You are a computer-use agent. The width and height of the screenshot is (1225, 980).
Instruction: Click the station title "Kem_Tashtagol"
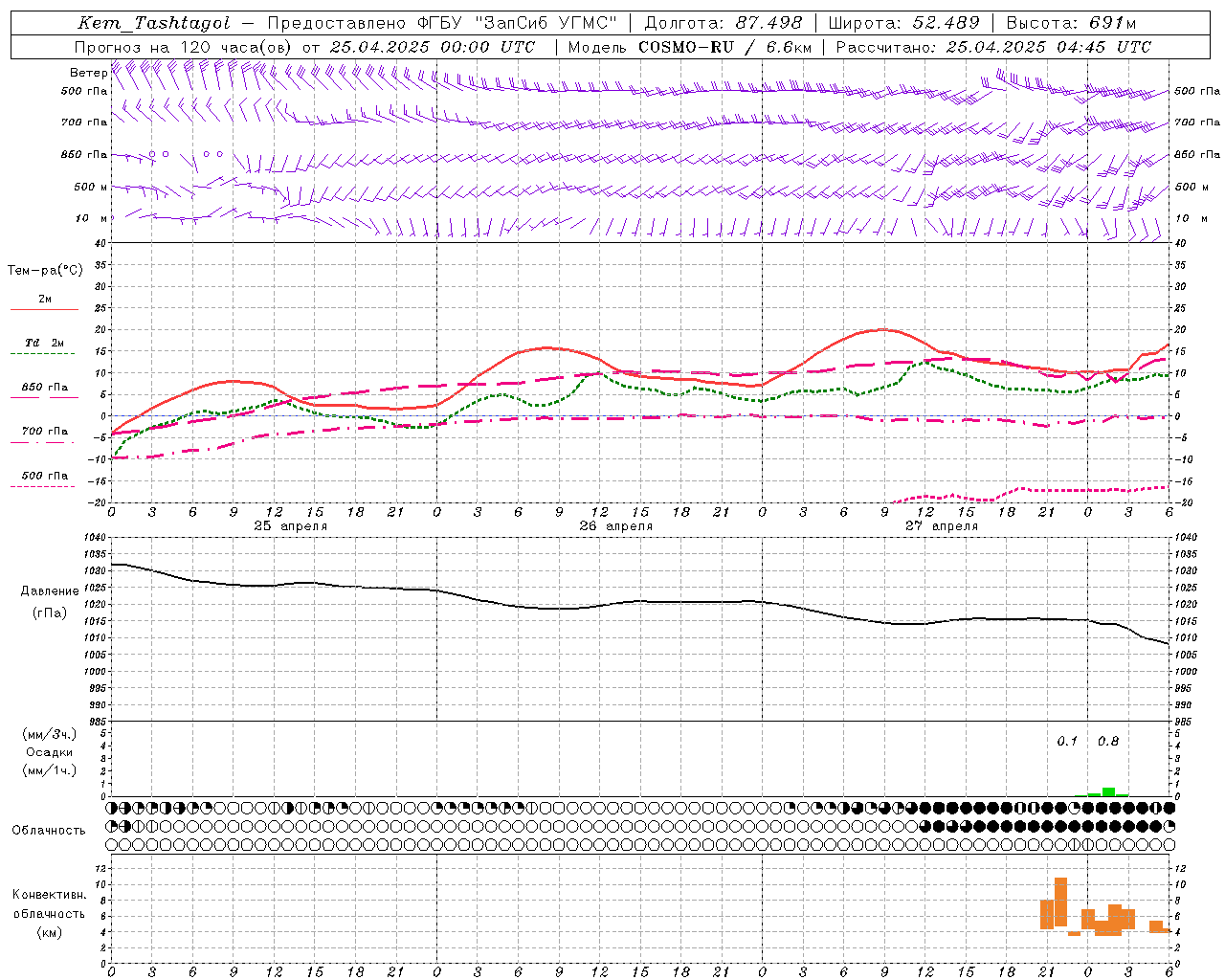pos(153,23)
